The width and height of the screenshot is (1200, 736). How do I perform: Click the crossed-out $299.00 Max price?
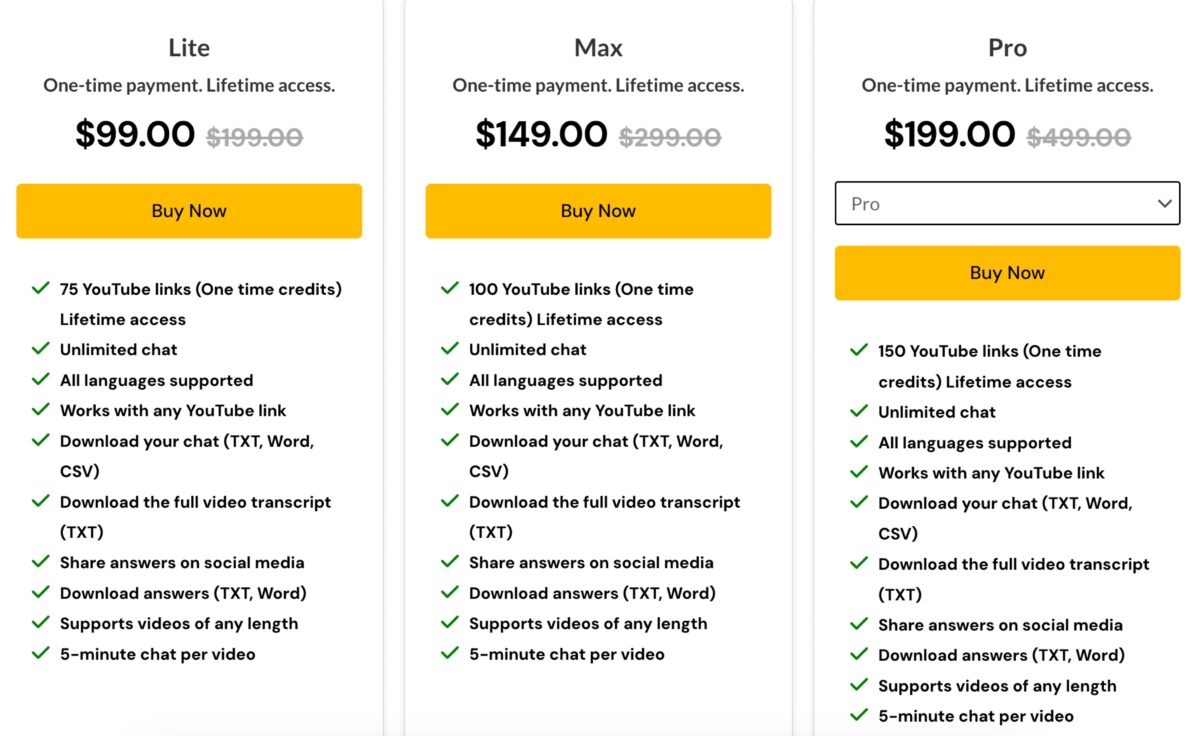point(670,136)
